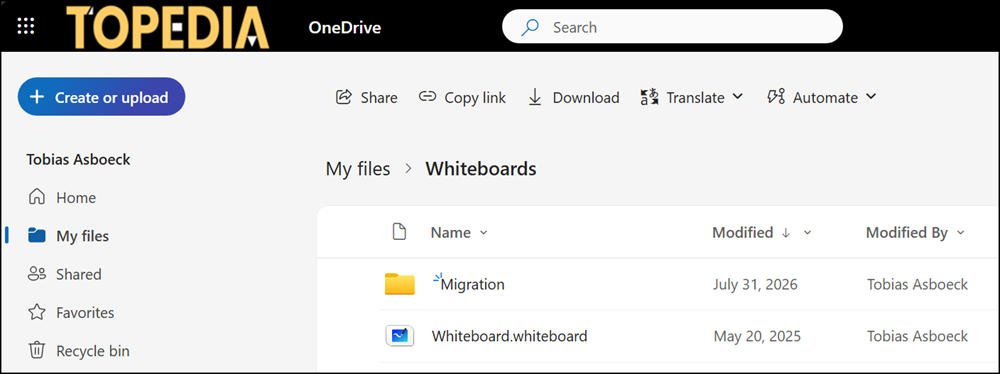Screen dimensions: 1000x374
Task: Click the Whiteboards breadcrumb title
Action: (481, 169)
